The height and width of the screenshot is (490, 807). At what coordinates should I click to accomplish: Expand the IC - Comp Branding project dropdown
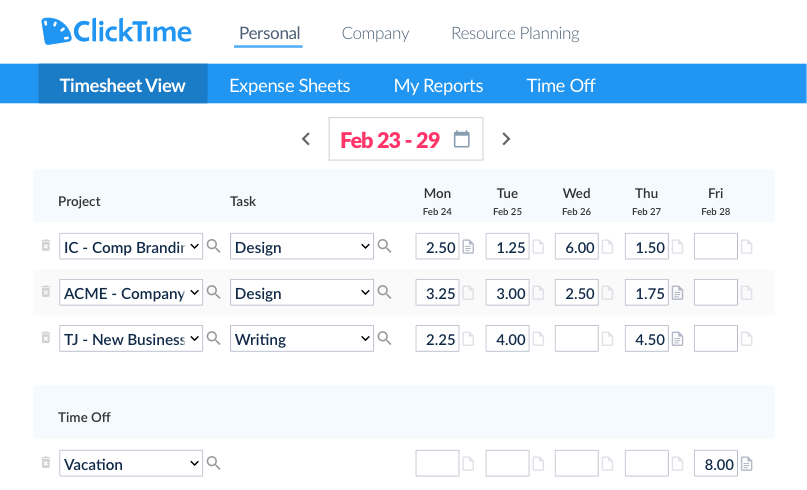pos(193,247)
